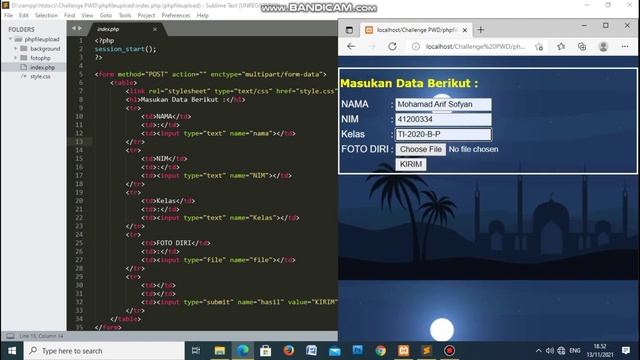The image size is (640, 360).
Task: Open Bandicam recorder on the taskbar
Action: 449,351
